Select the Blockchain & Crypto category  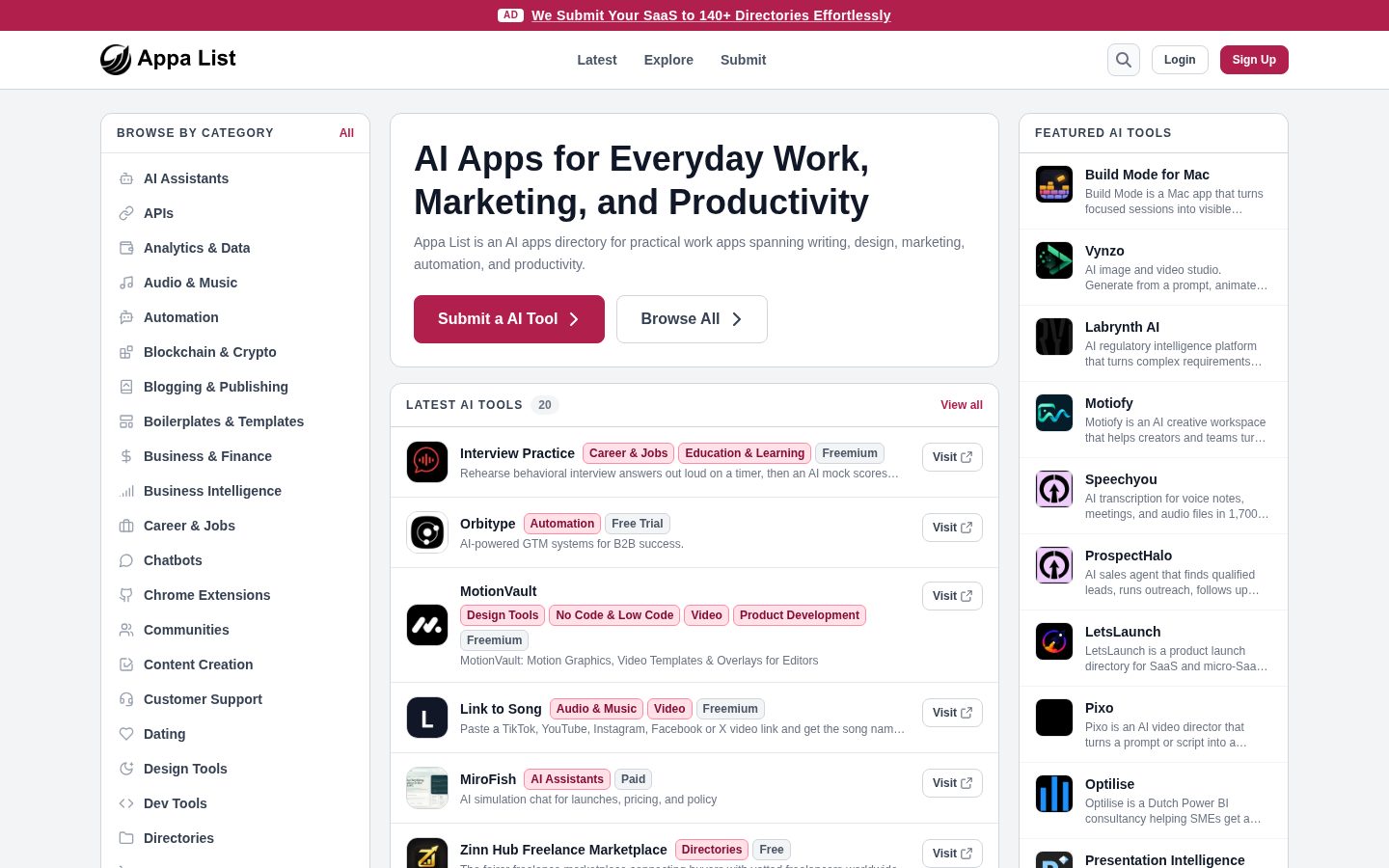point(235,352)
